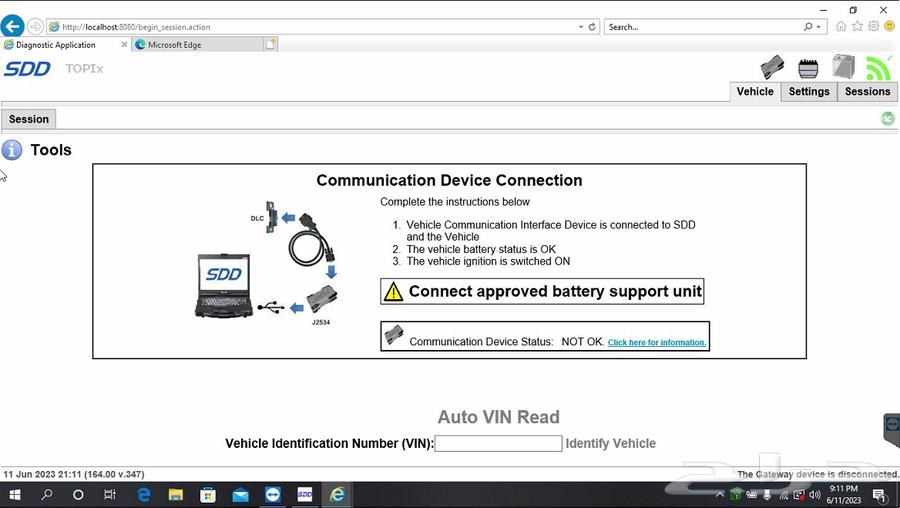The image size is (900, 508).
Task: Click the communication device icon in SDD header
Action: [x=772, y=67]
